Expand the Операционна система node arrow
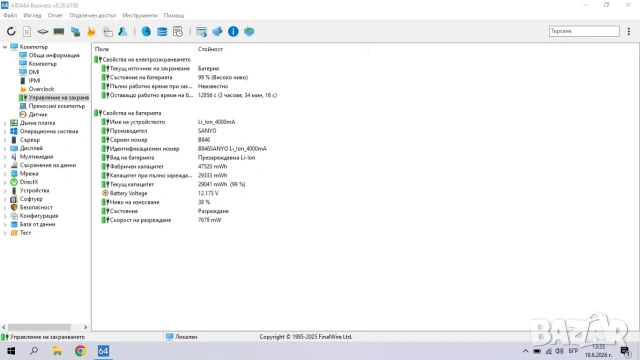The width and height of the screenshot is (640, 360). point(5,131)
